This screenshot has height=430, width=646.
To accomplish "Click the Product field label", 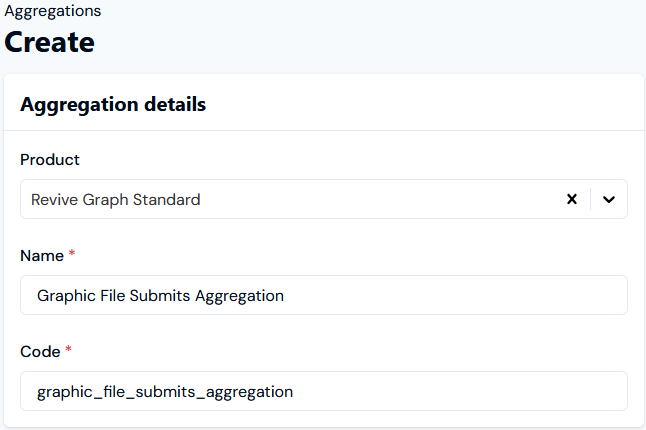I will [50, 159].
